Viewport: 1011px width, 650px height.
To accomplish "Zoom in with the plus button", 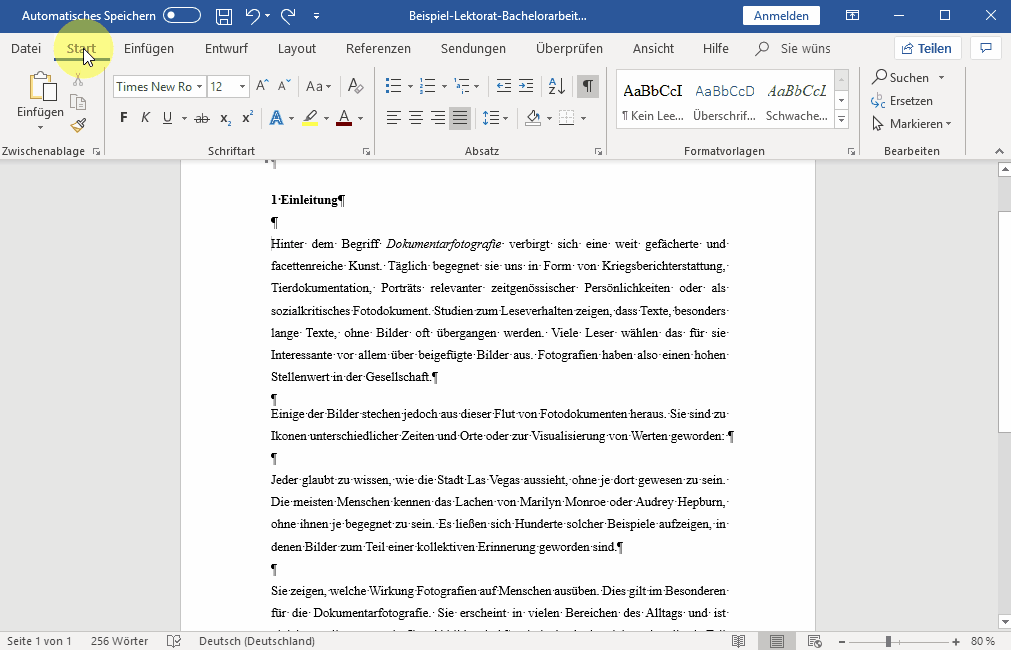I will pos(956,642).
